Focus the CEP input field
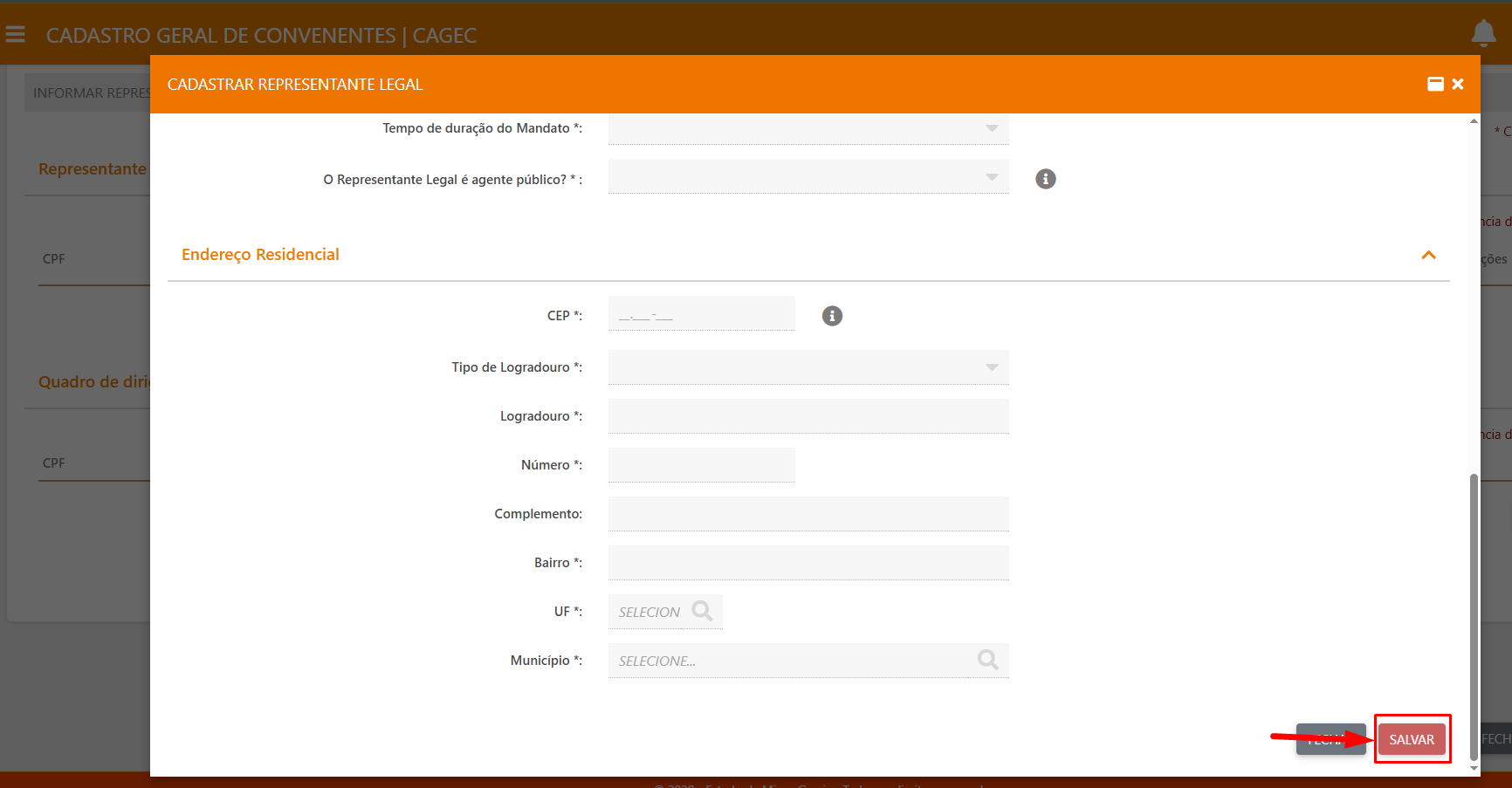This screenshot has width=1512, height=788. pos(701,314)
